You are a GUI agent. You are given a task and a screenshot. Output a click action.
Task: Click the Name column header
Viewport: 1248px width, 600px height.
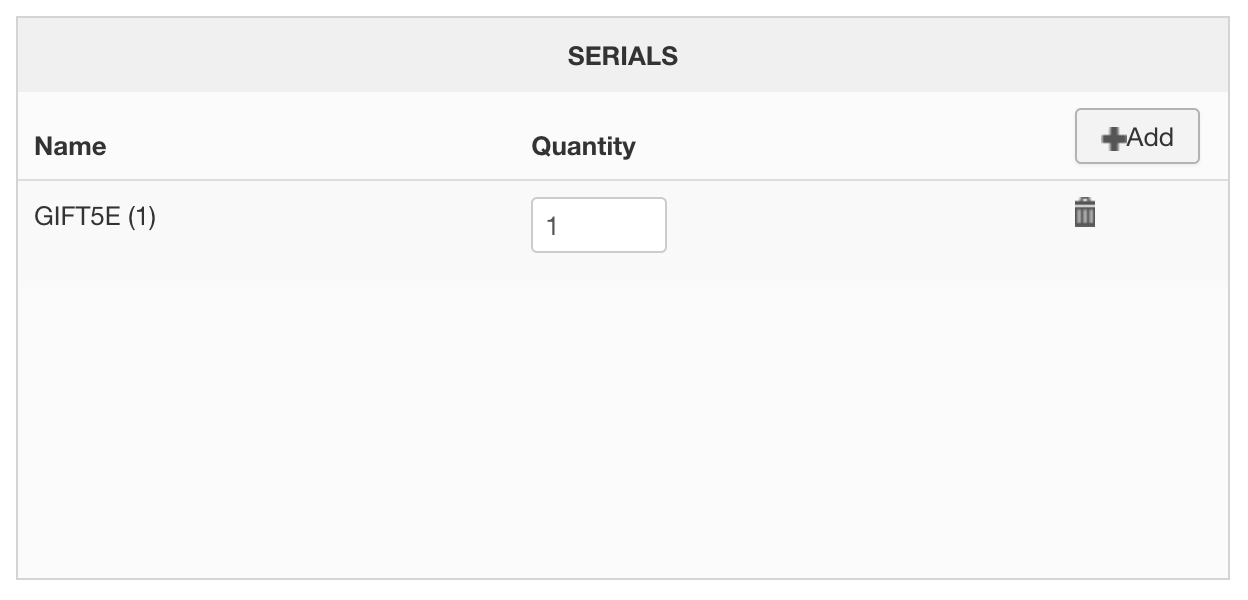click(x=70, y=146)
